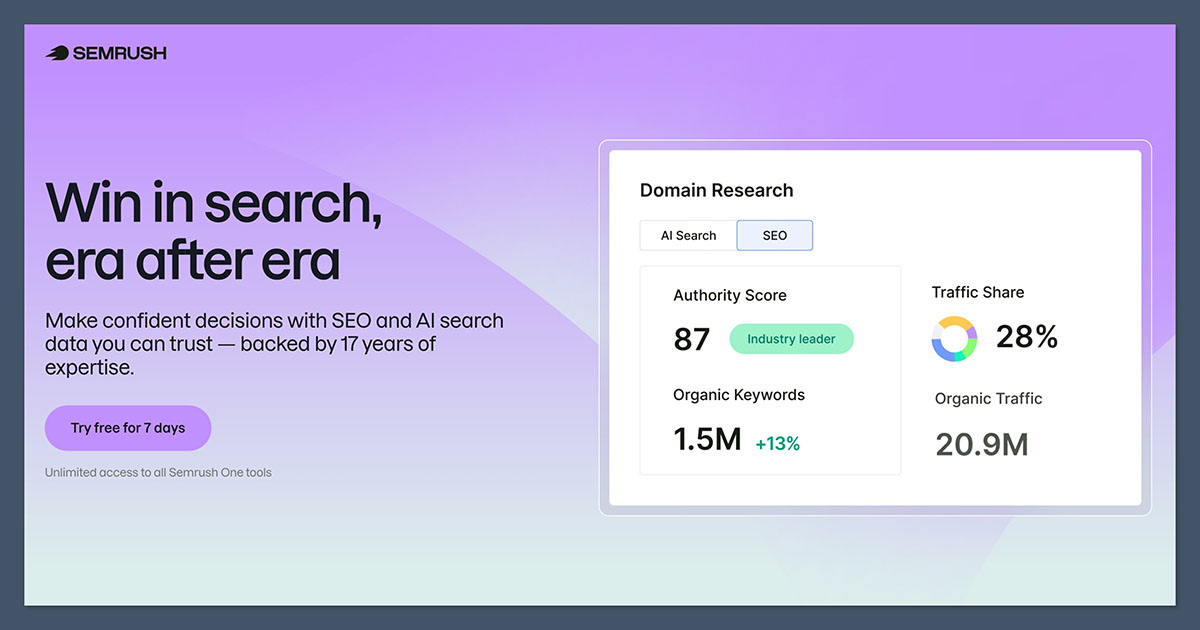Image resolution: width=1200 pixels, height=630 pixels.
Task: Click the Organic Keywords label
Action: [x=739, y=395]
